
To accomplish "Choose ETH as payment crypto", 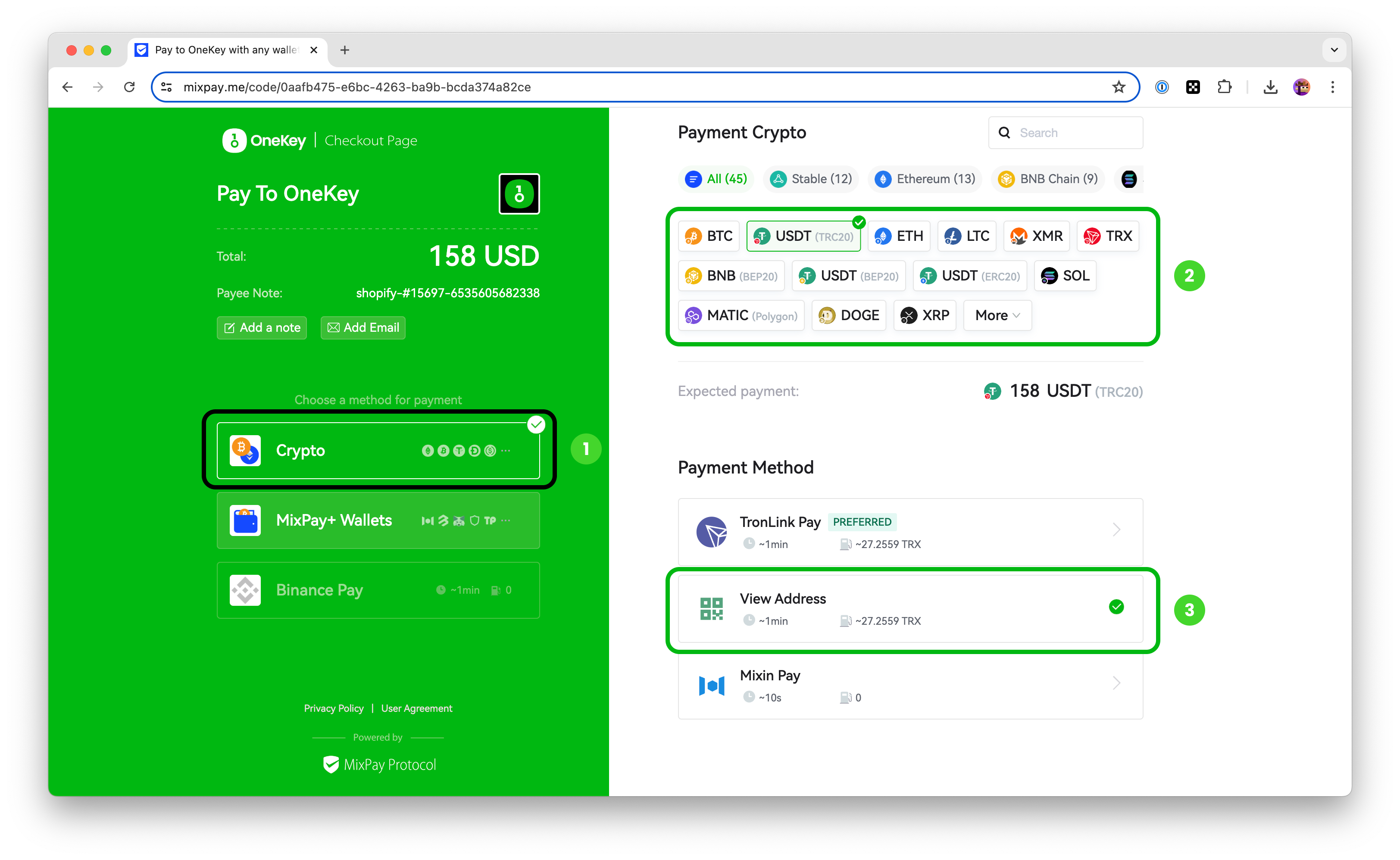I will point(899,236).
